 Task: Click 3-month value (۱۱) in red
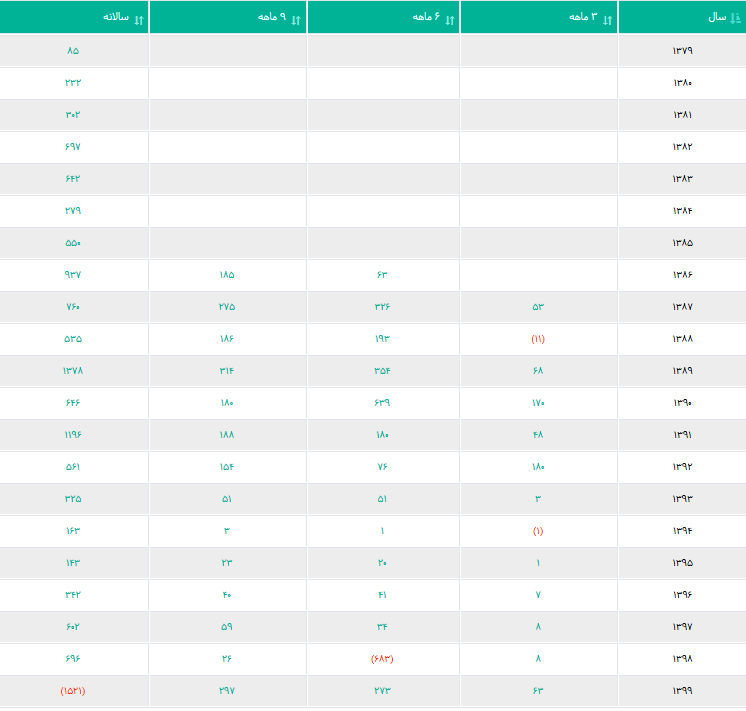(538, 338)
